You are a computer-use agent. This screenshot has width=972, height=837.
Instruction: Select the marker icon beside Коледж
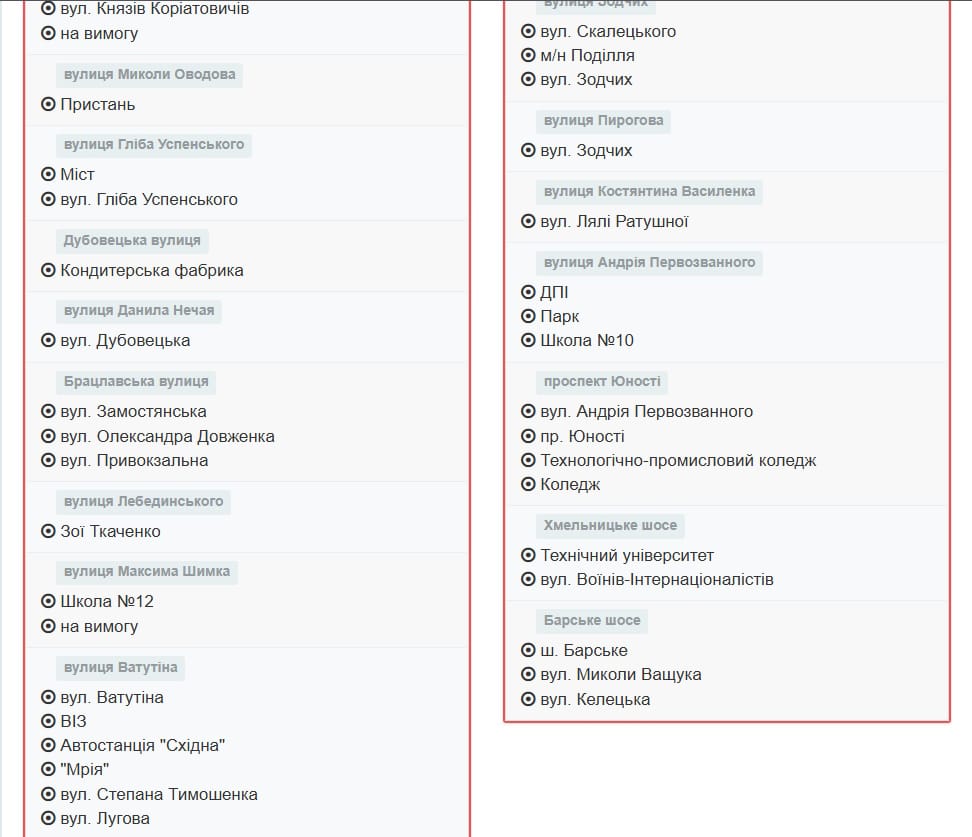(x=528, y=484)
